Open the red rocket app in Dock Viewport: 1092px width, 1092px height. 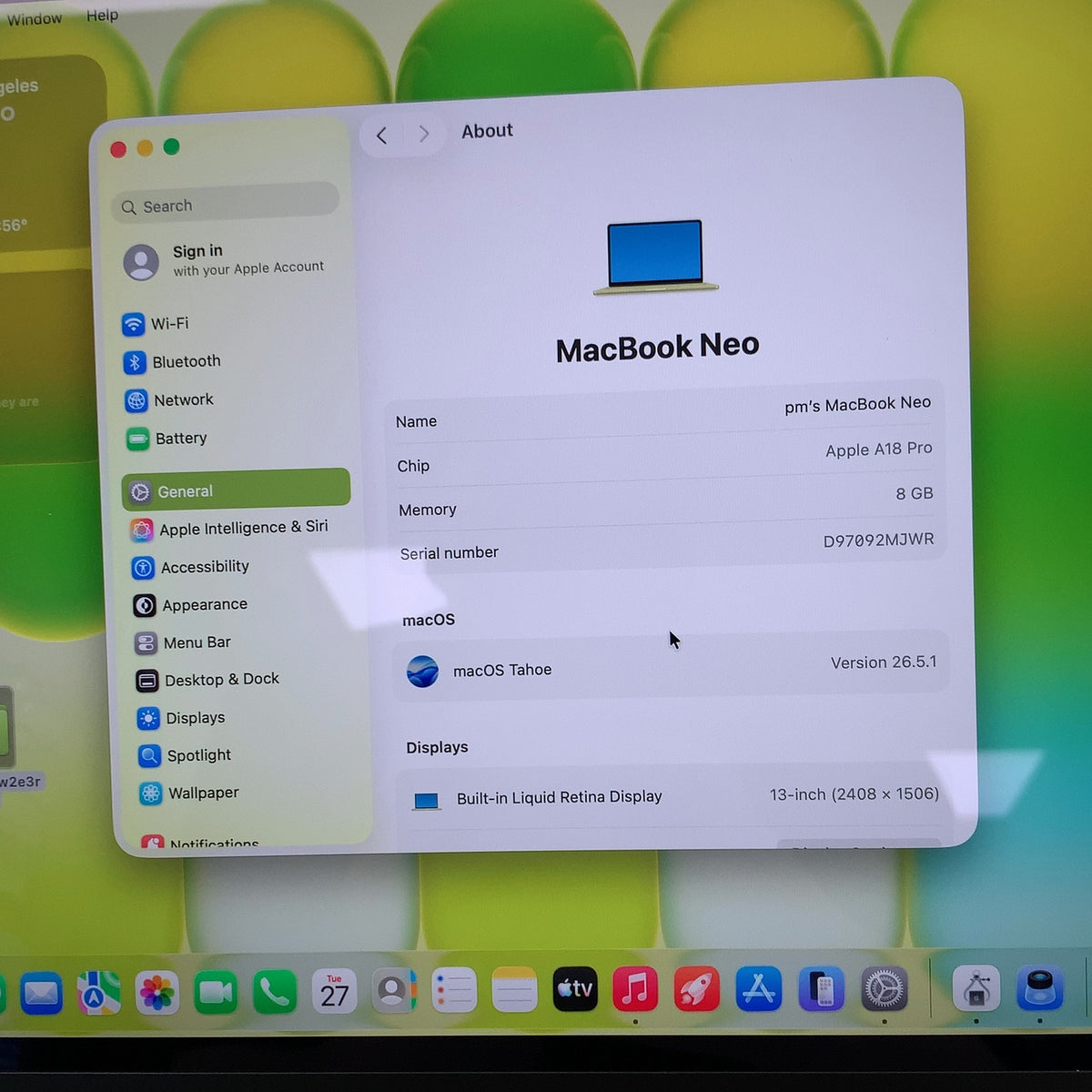696,989
